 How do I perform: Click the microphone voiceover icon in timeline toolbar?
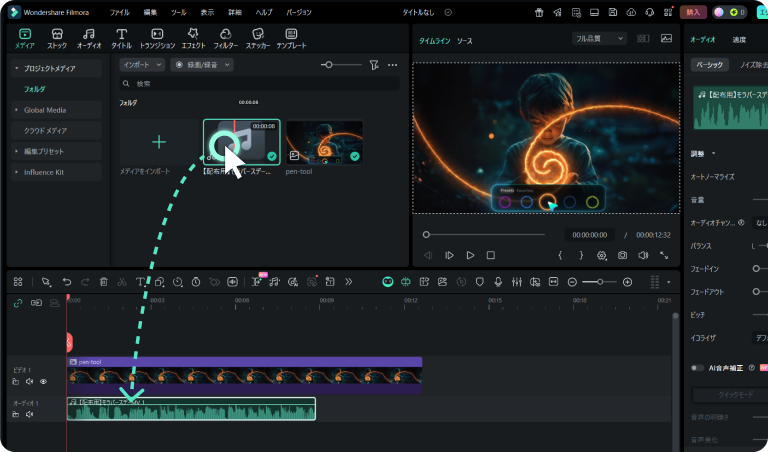pos(497,283)
